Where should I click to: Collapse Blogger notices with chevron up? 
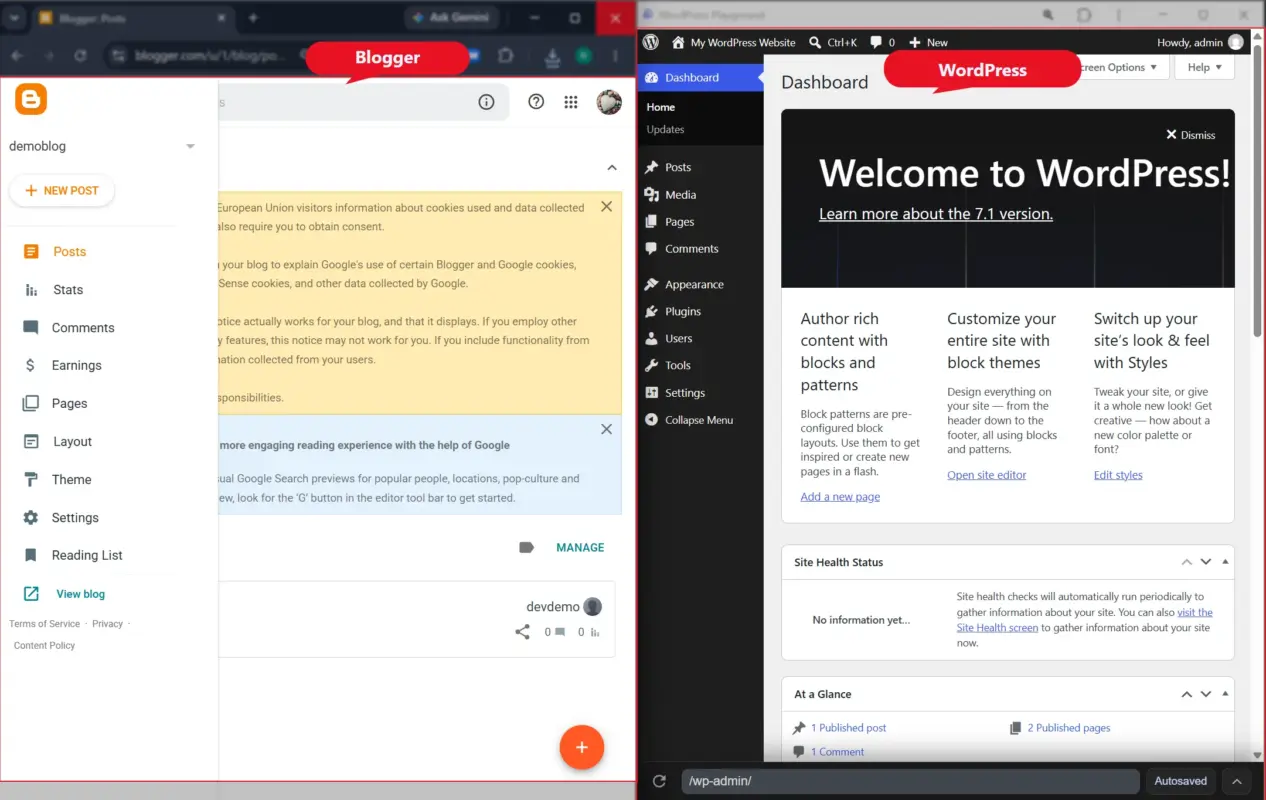[x=612, y=168]
